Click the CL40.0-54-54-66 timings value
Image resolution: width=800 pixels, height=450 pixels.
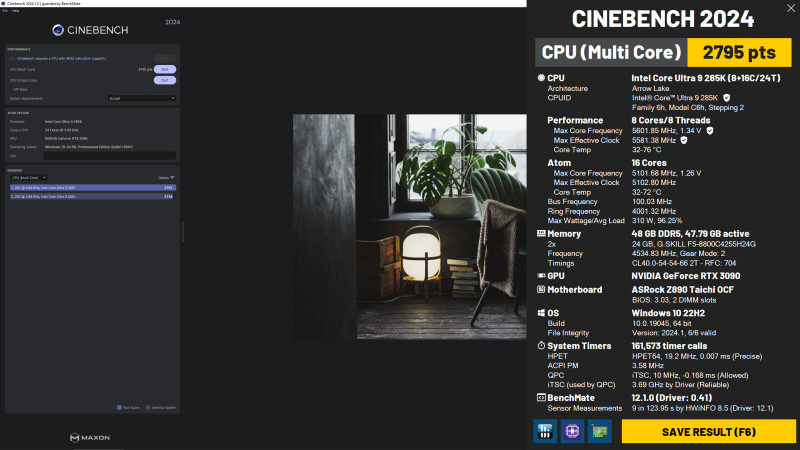tap(684, 263)
